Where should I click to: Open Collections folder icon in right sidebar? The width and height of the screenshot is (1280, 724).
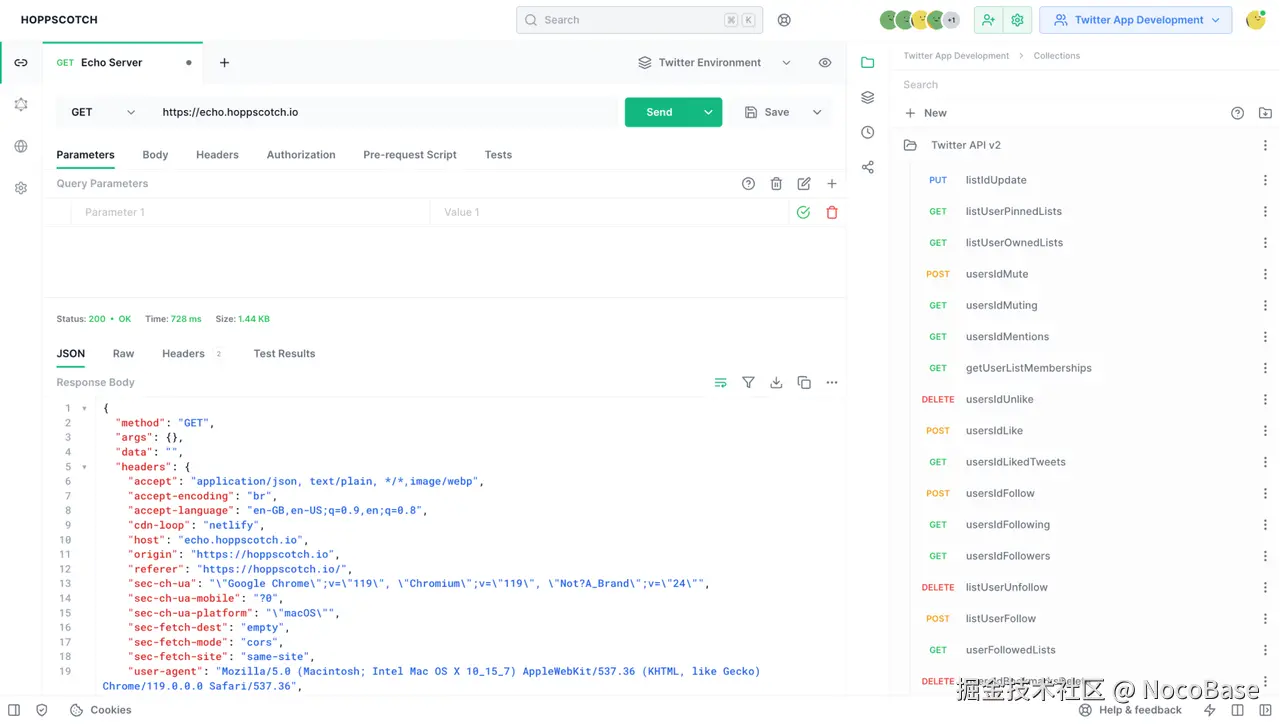point(867,62)
